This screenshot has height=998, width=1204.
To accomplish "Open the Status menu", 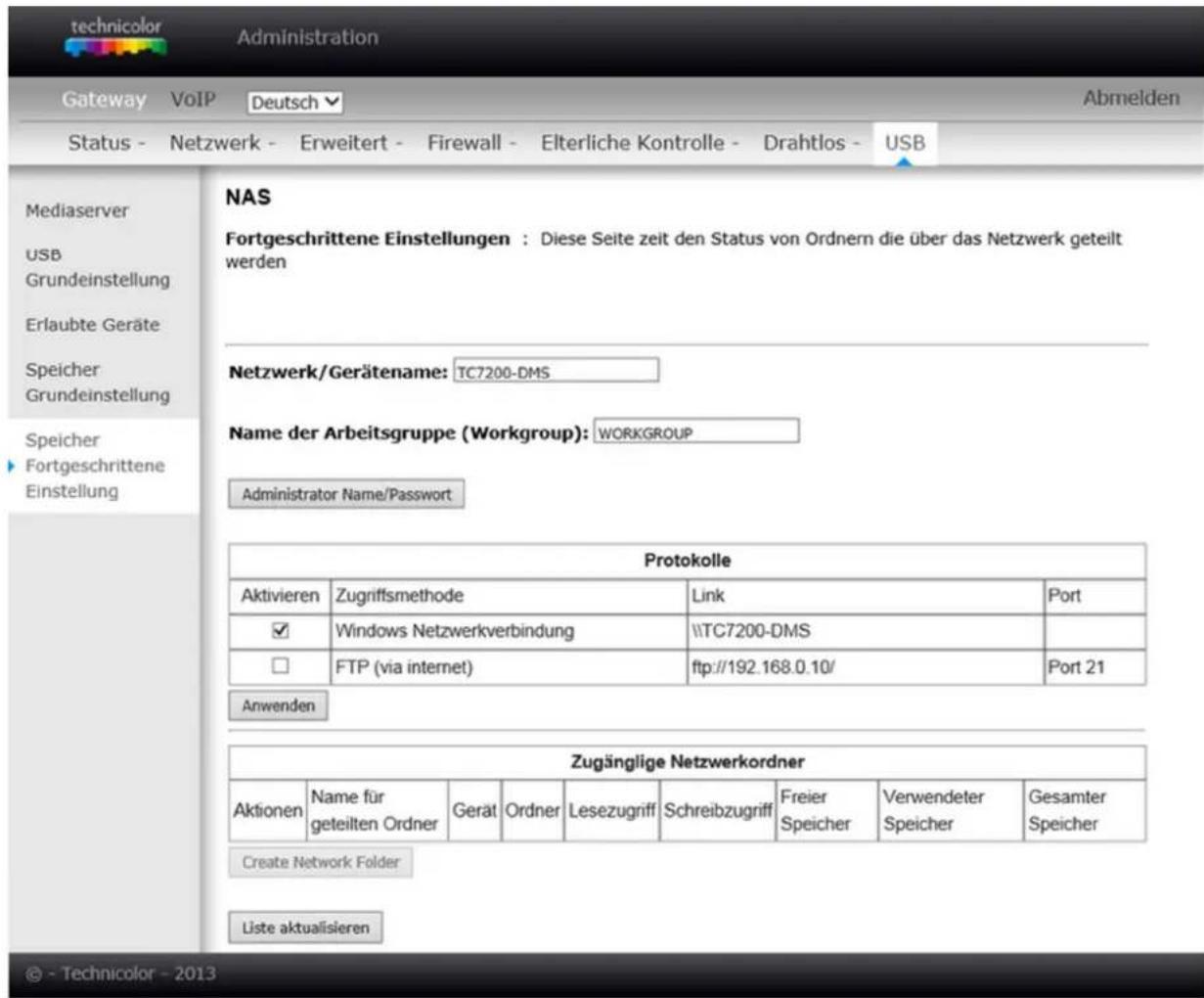I will (107, 143).
